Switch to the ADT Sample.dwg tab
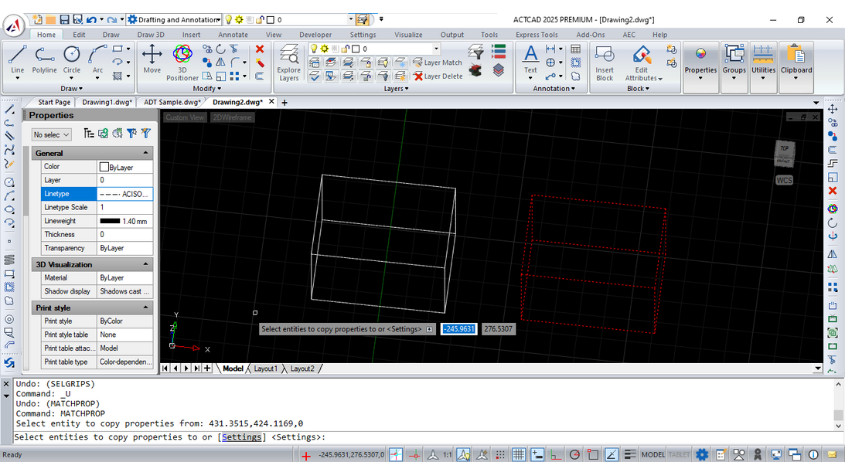 pyautogui.click(x=171, y=102)
